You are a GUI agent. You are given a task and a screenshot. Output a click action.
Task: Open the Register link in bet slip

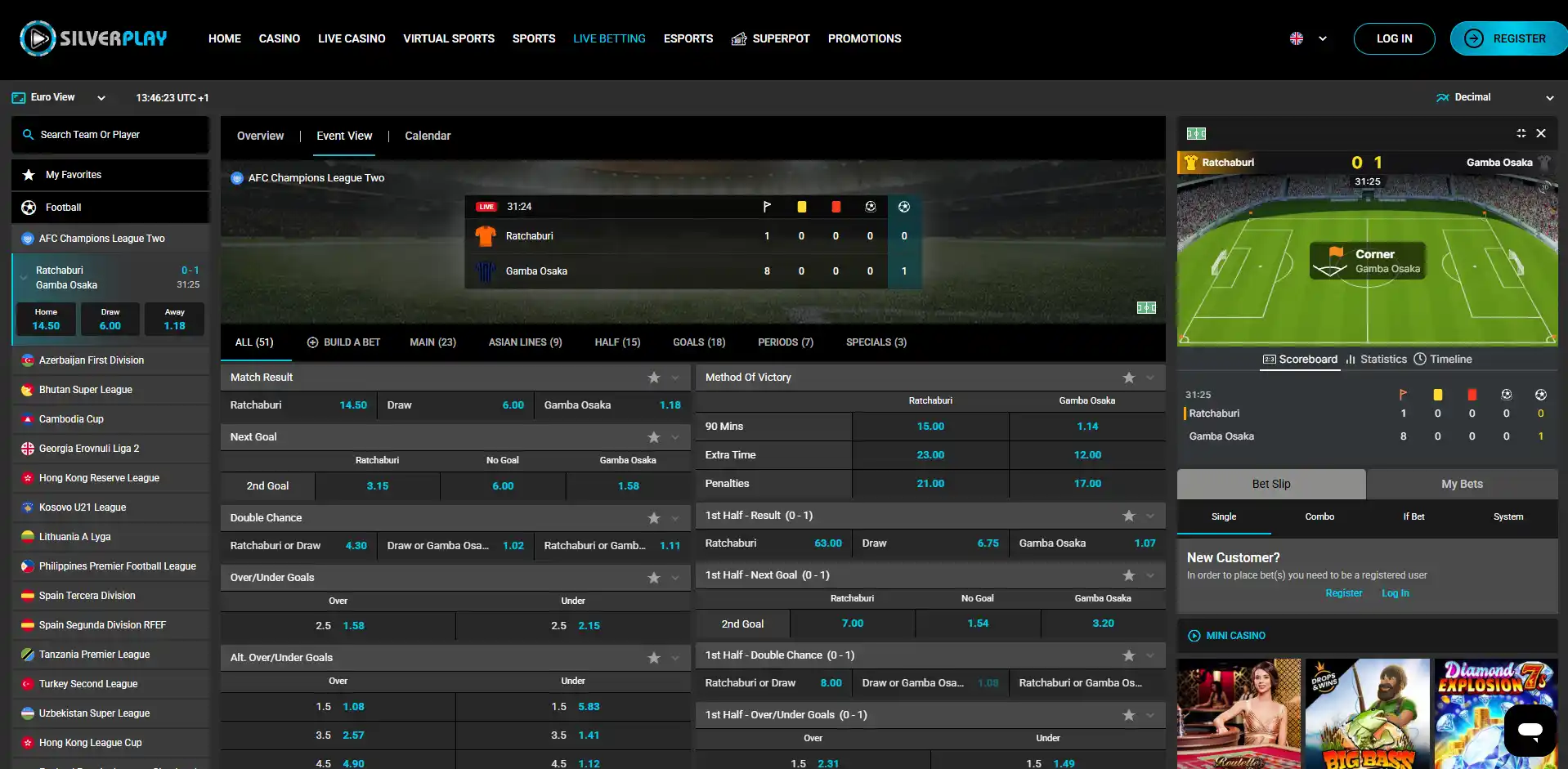(1344, 593)
